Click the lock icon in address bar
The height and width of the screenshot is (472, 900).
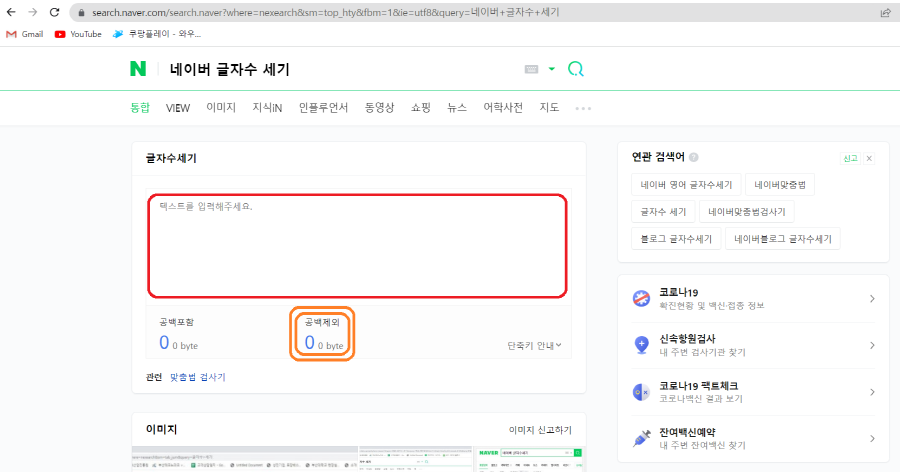[x=82, y=13]
